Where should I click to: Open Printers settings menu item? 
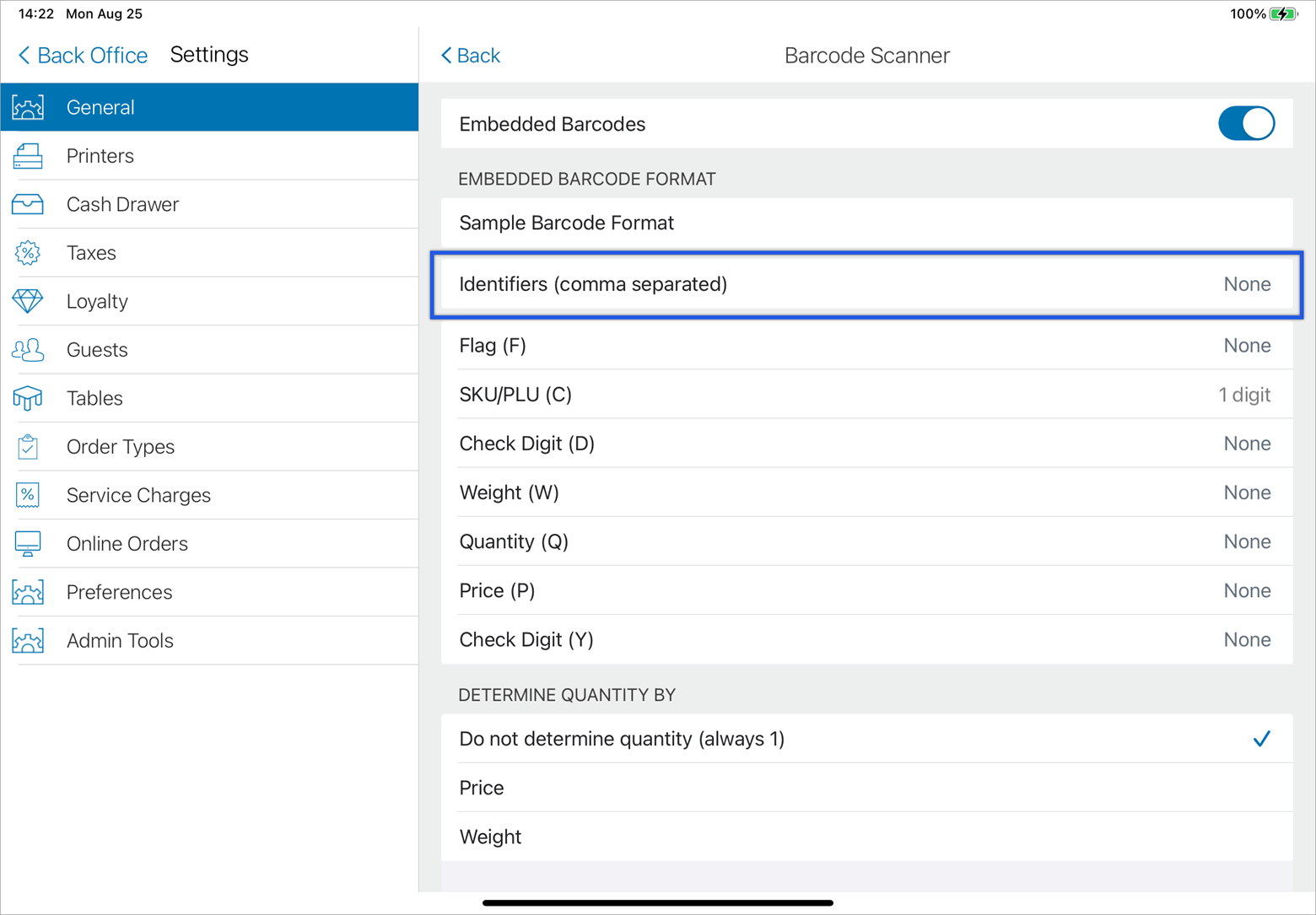click(209, 156)
